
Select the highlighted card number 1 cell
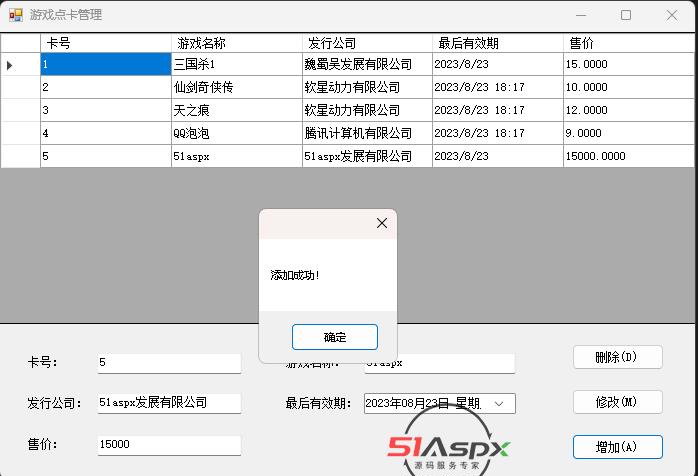pos(106,65)
